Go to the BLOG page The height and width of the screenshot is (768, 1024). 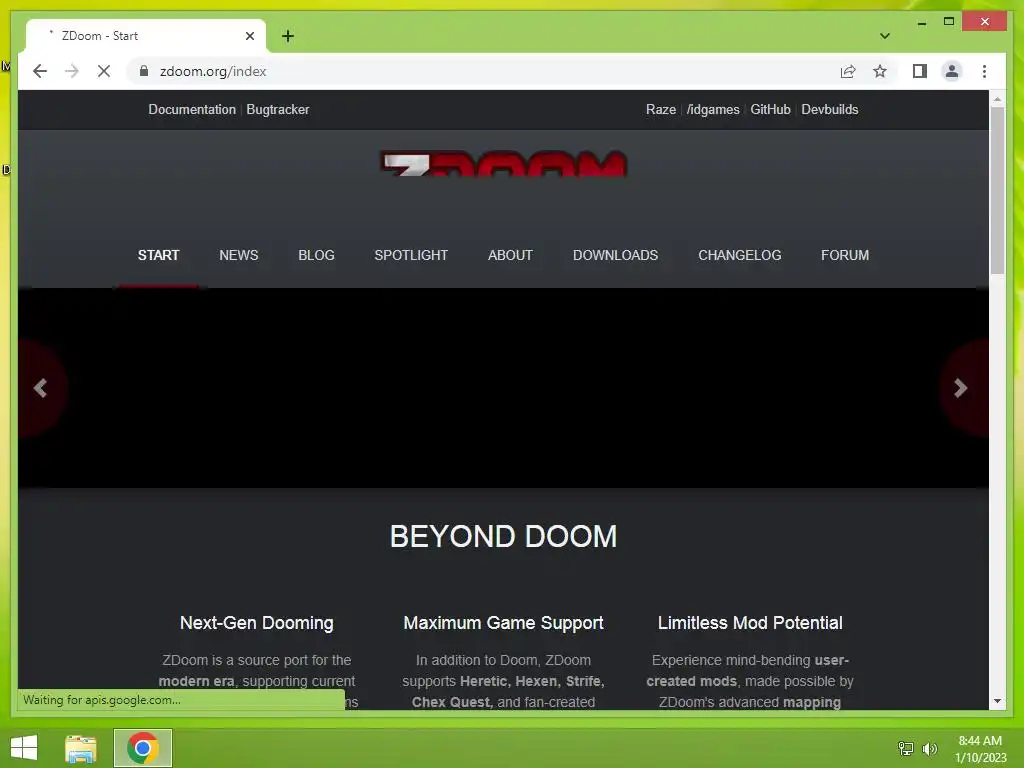coord(316,255)
